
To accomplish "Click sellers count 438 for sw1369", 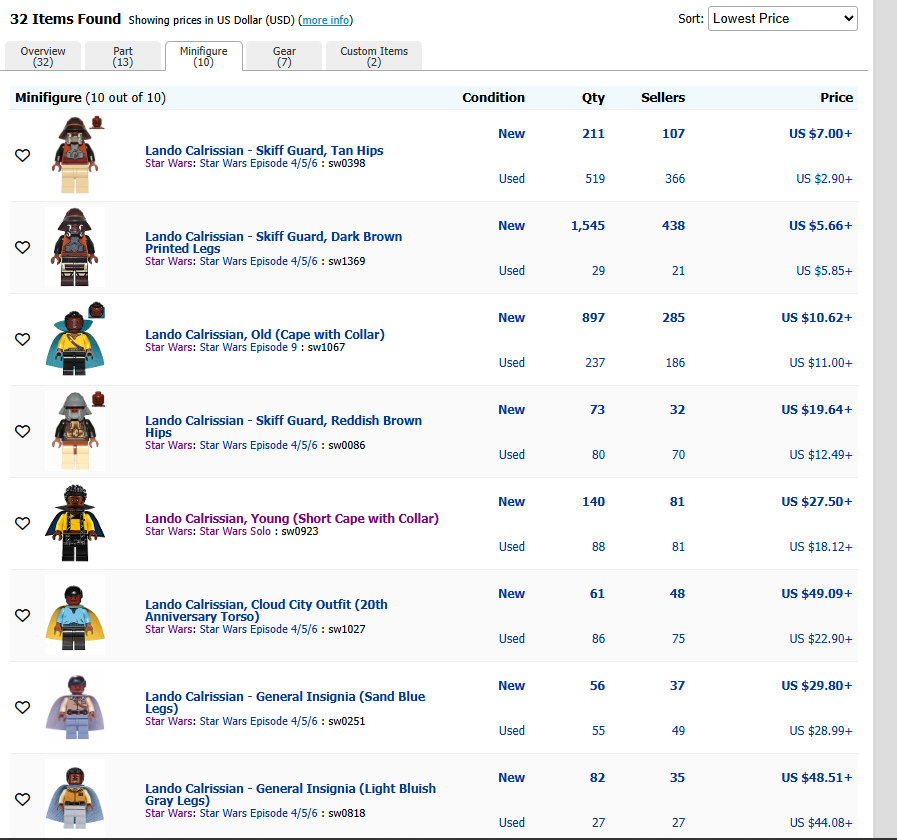I will coord(673,225).
